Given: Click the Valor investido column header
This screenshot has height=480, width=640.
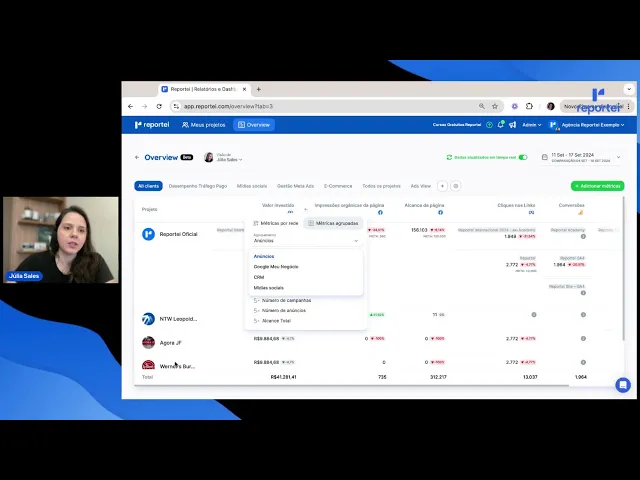Looking at the screenshot, I should (278, 205).
